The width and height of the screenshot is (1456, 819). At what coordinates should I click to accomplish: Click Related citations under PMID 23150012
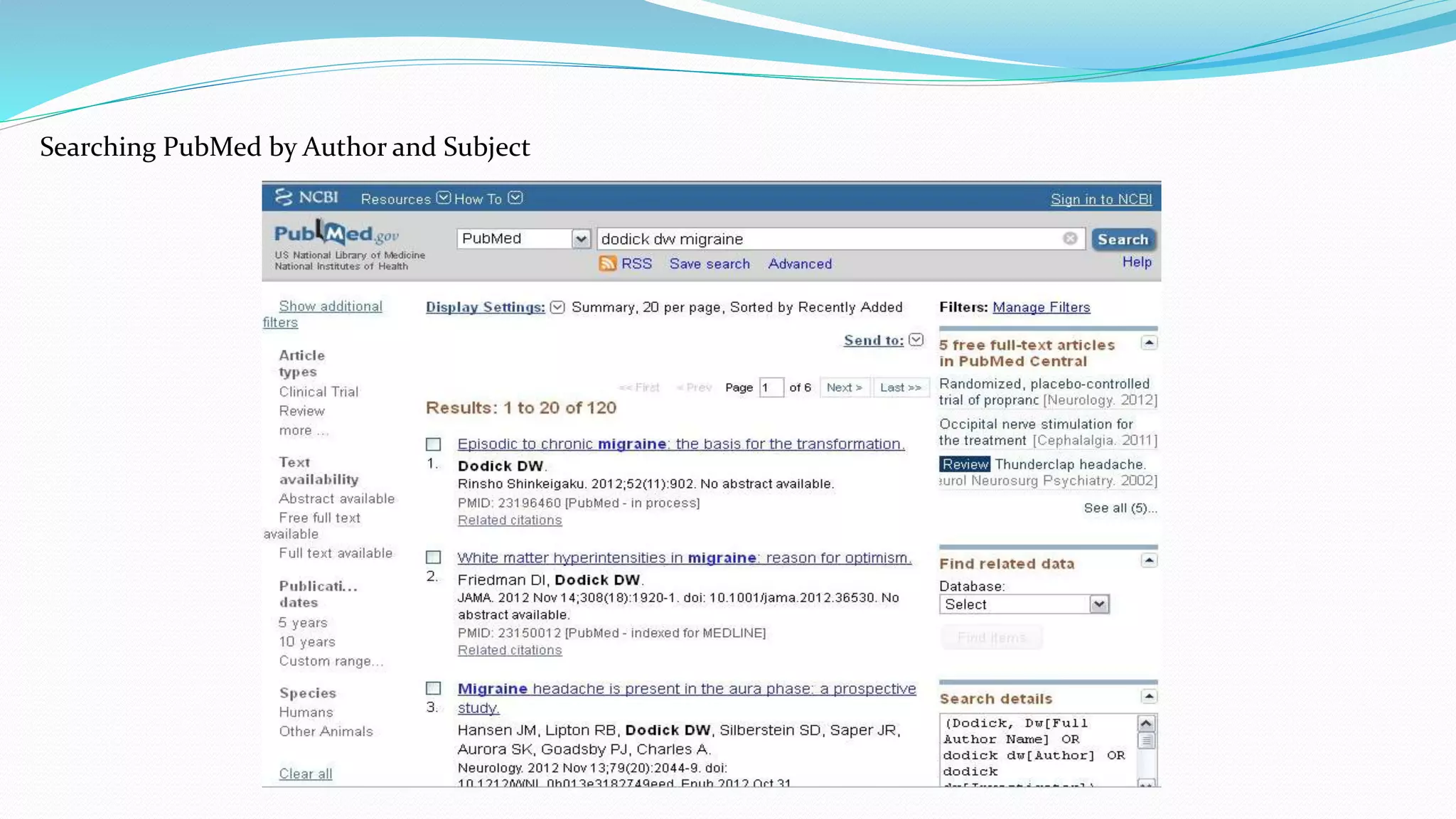click(510, 651)
